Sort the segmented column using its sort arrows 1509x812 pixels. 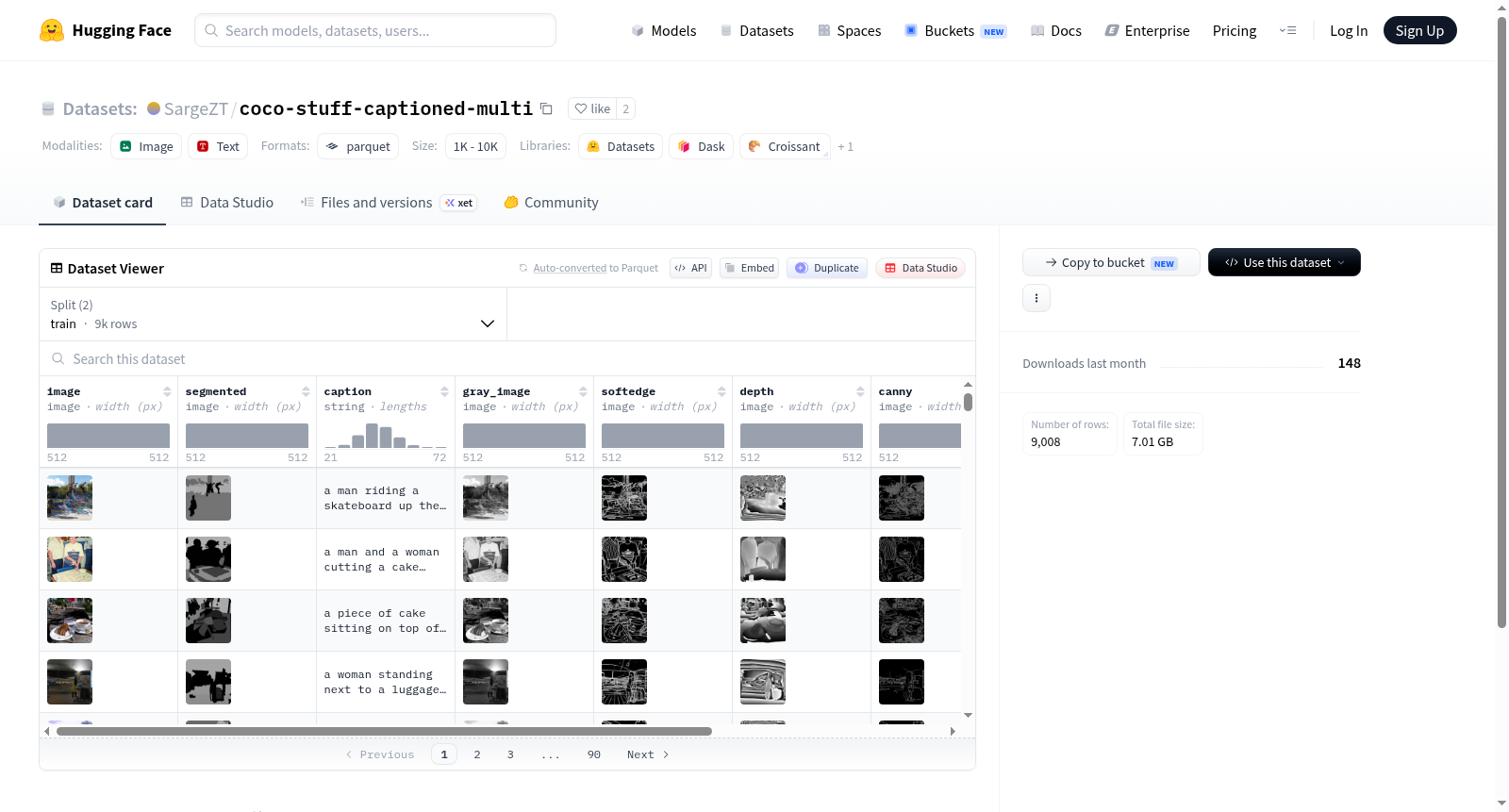pyautogui.click(x=306, y=391)
